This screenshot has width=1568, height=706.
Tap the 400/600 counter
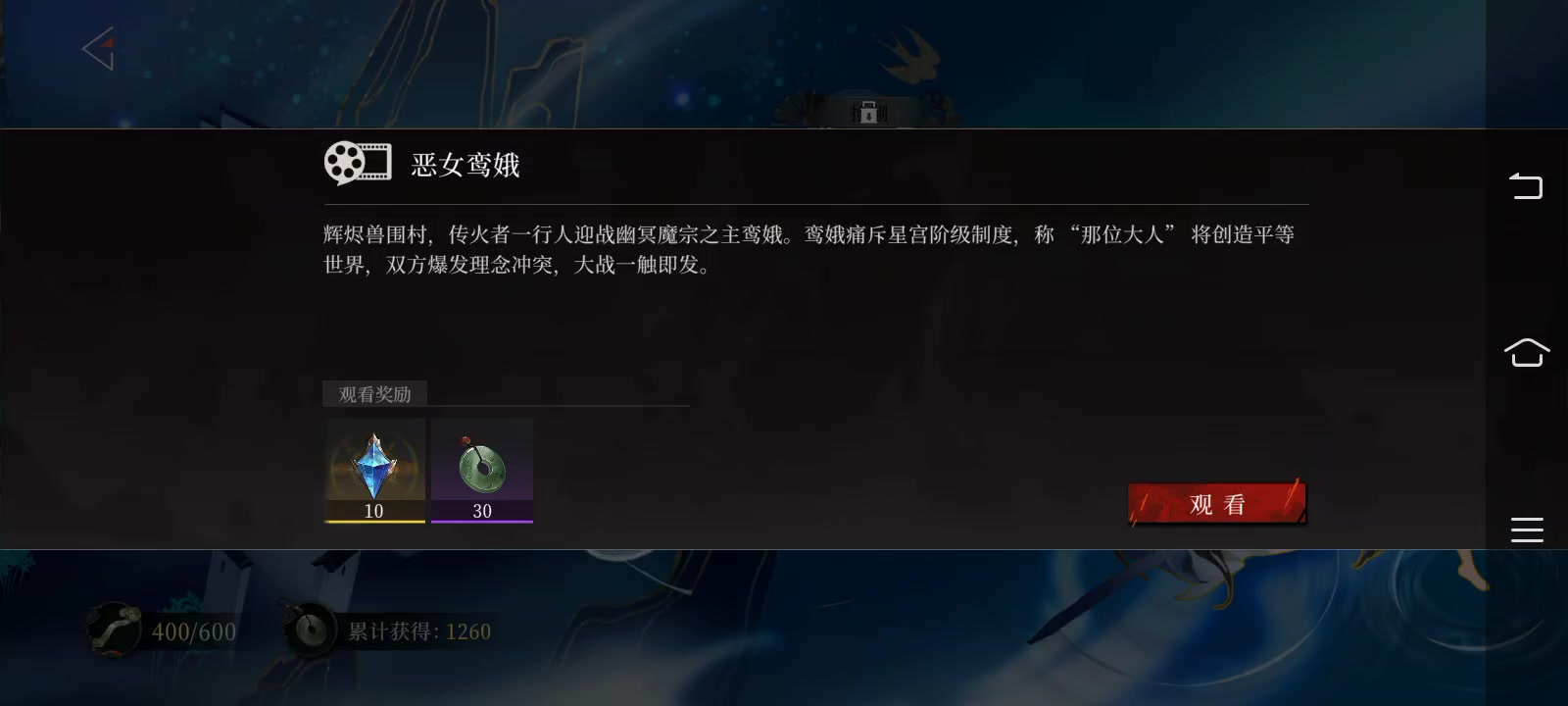point(194,631)
